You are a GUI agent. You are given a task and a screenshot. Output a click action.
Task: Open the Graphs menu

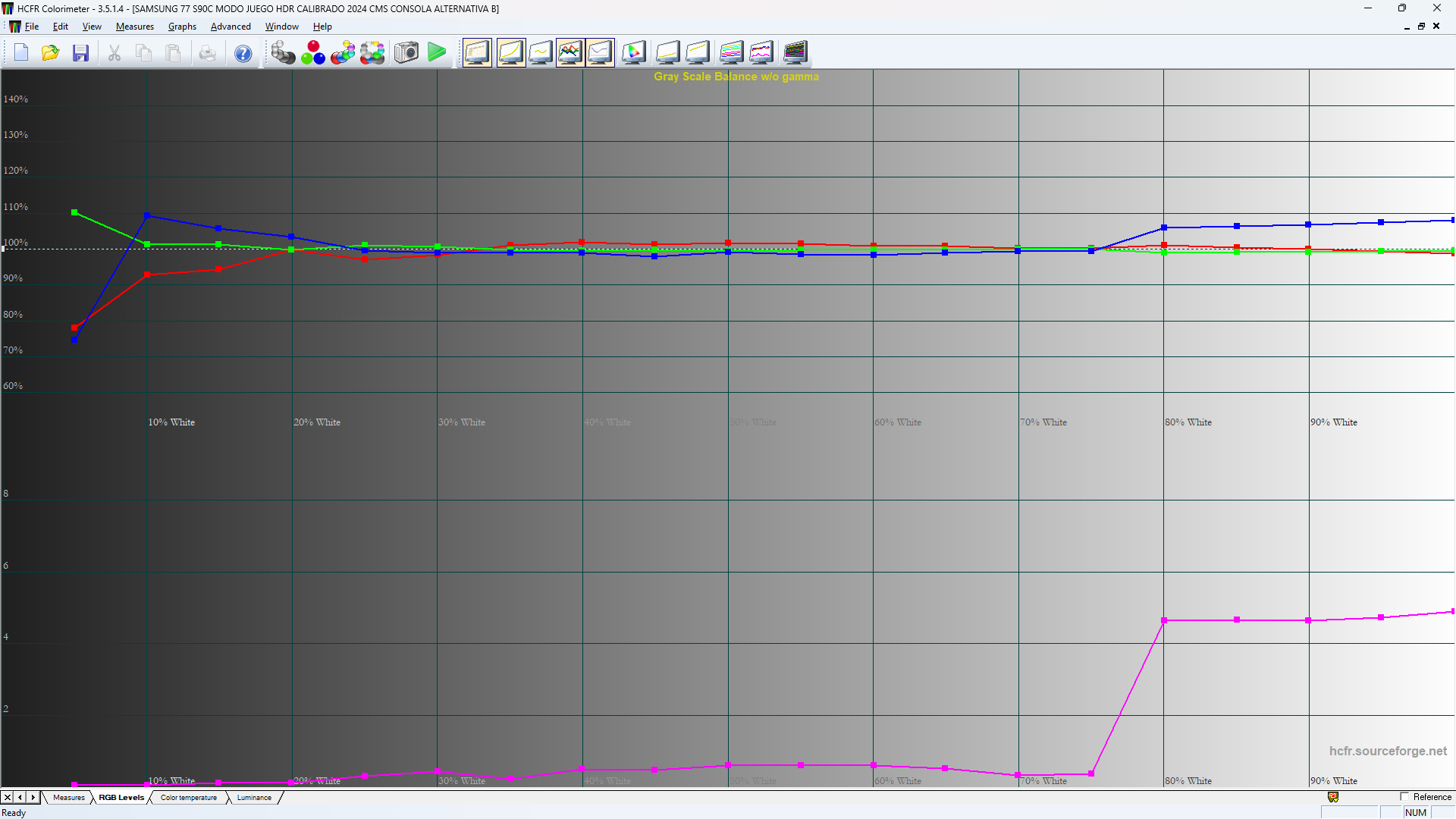pos(182,27)
